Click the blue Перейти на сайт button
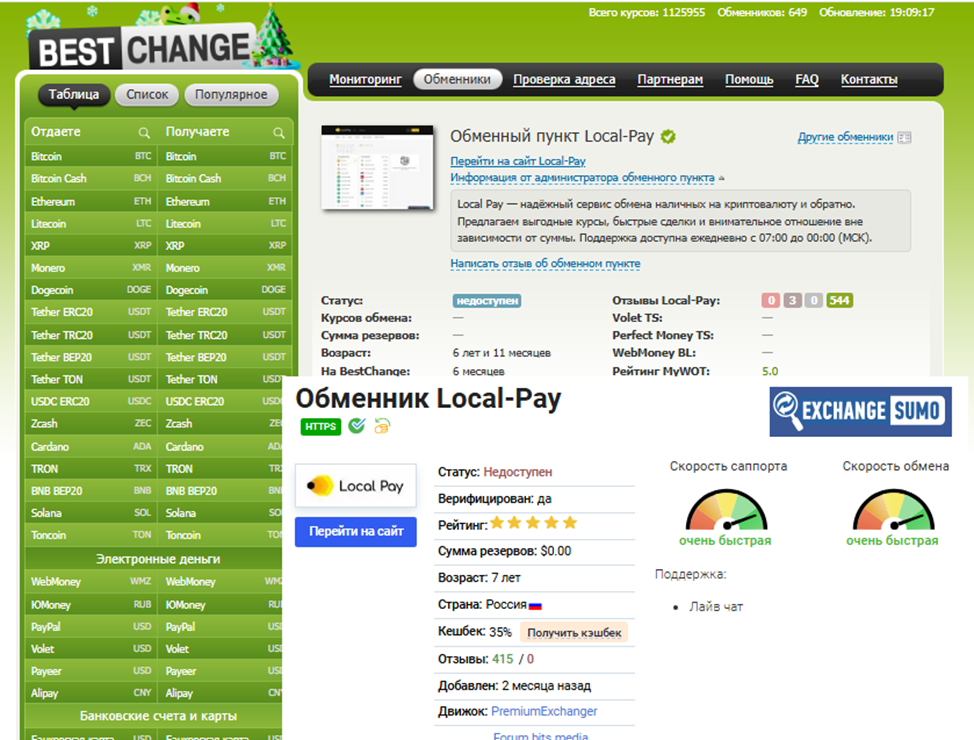The height and width of the screenshot is (740, 974). (356, 532)
